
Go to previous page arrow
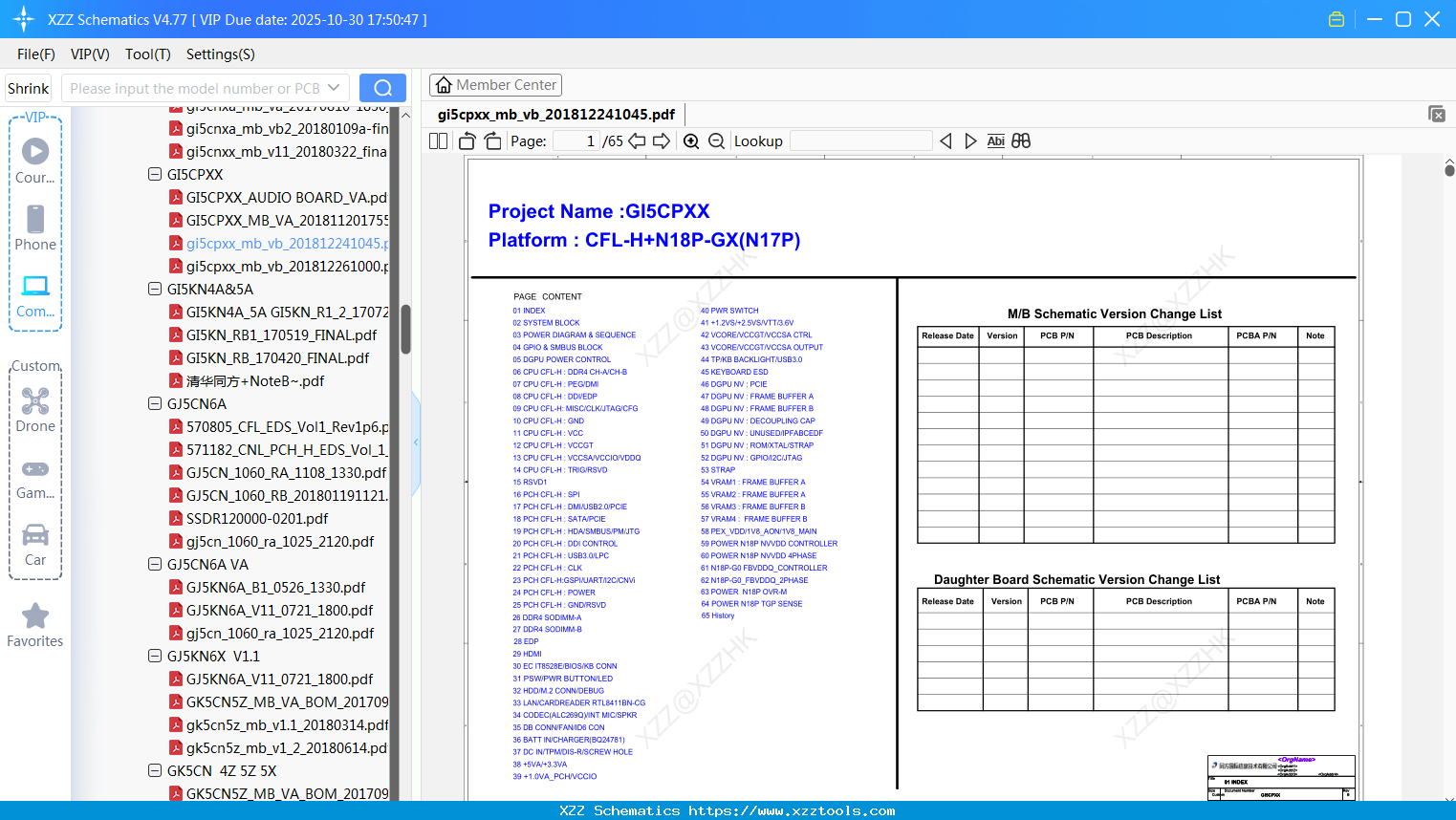coord(637,141)
